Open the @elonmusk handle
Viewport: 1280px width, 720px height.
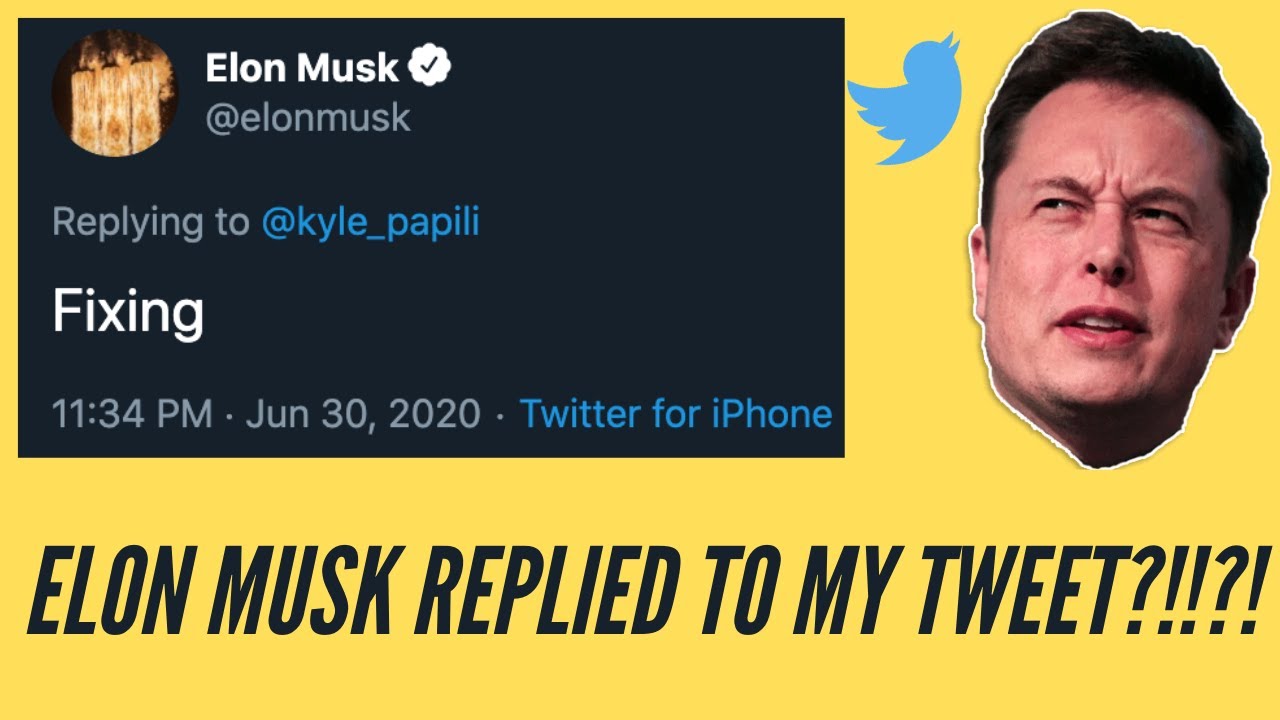(x=308, y=118)
